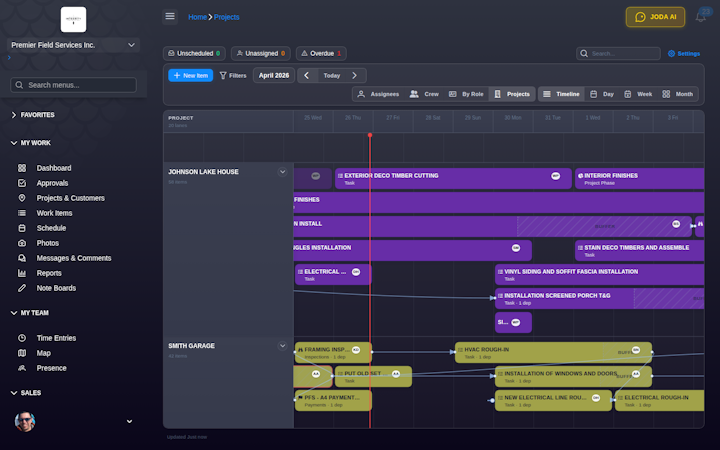
Task: Switch to Day view
Action: coord(602,94)
